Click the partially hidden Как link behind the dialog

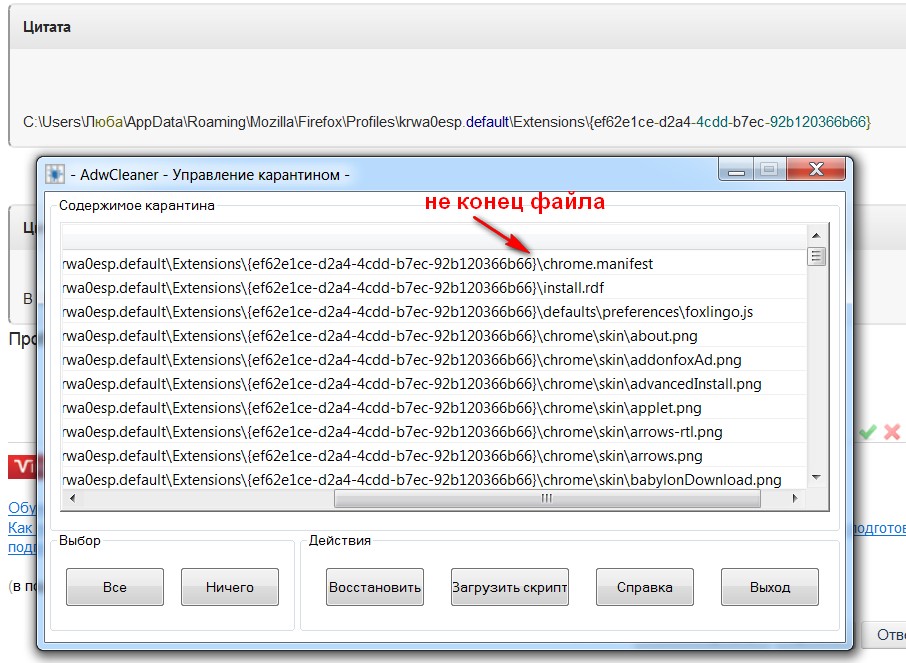click(x=20, y=528)
